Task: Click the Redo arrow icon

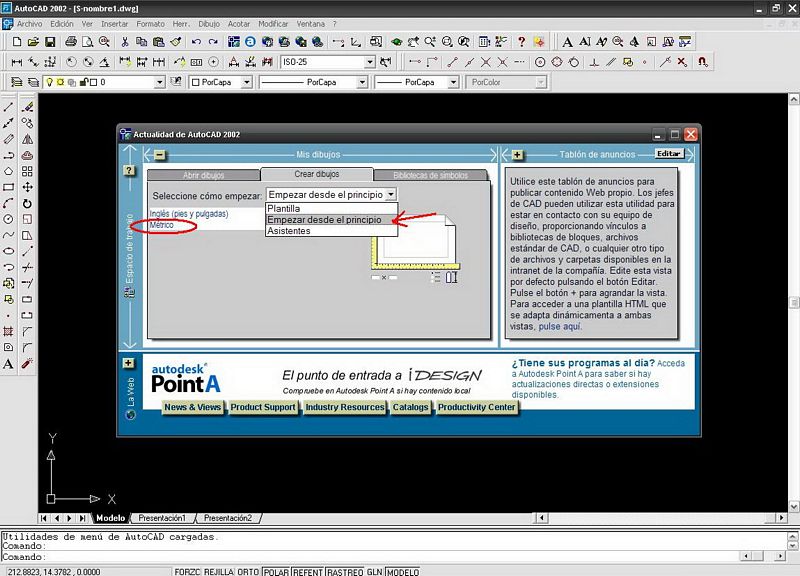Action: click(x=213, y=42)
